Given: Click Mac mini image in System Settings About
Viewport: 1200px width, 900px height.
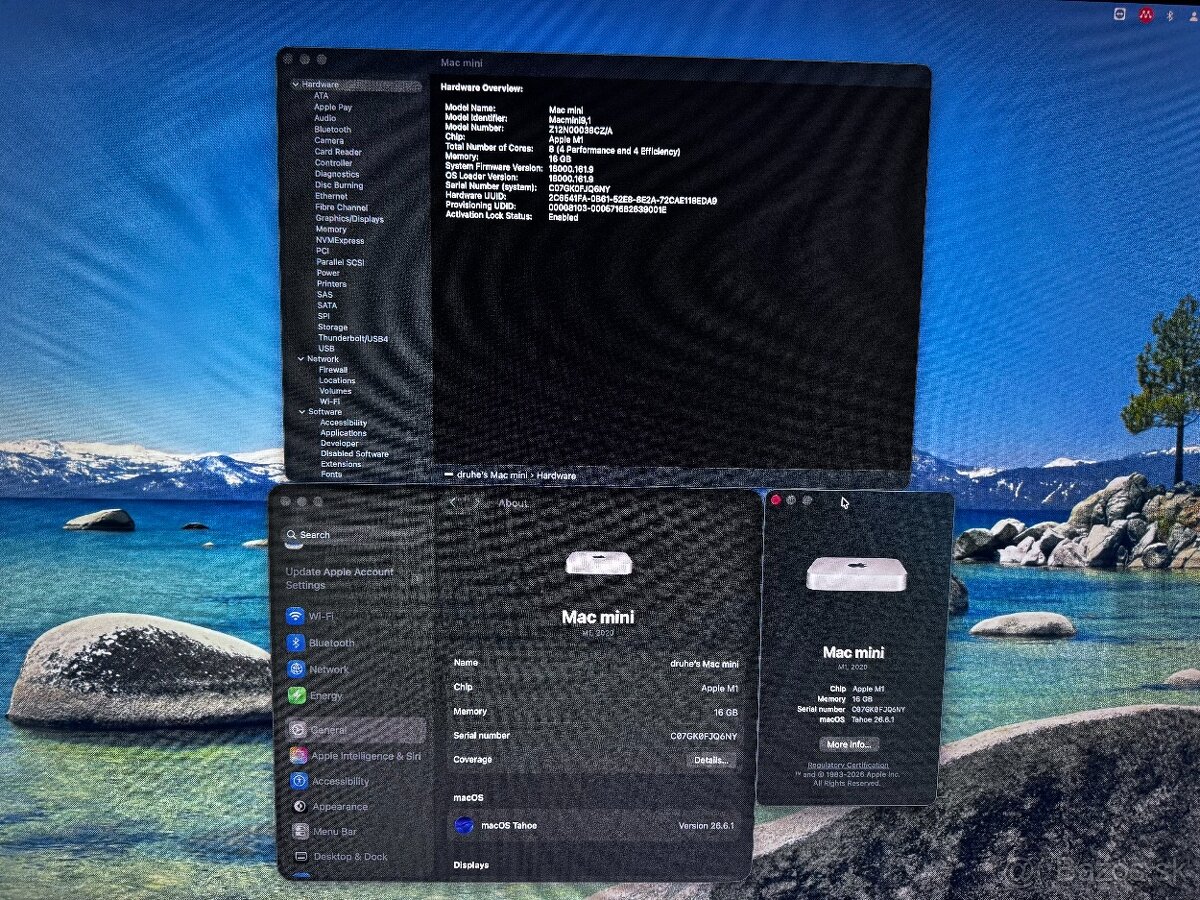Looking at the screenshot, I should pyautogui.click(x=598, y=562).
